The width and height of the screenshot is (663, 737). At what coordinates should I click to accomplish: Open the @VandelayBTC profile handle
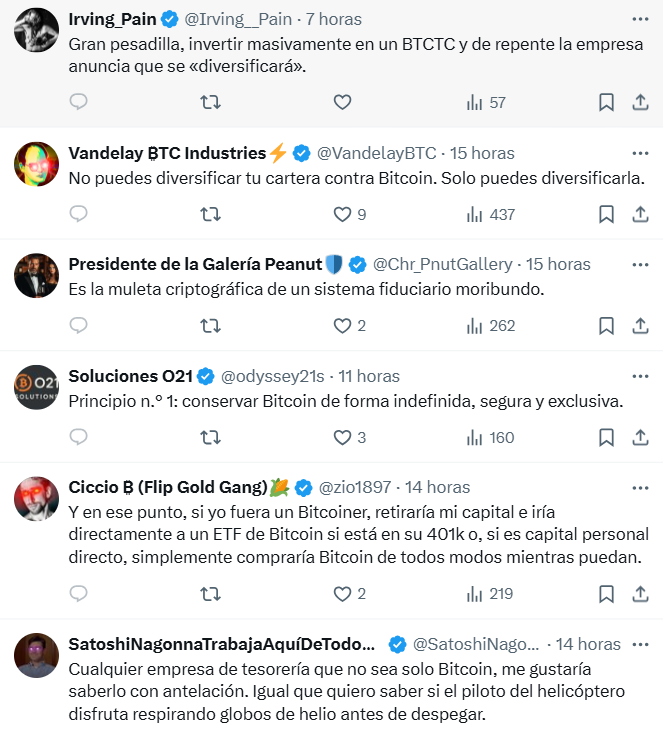[x=377, y=153]
